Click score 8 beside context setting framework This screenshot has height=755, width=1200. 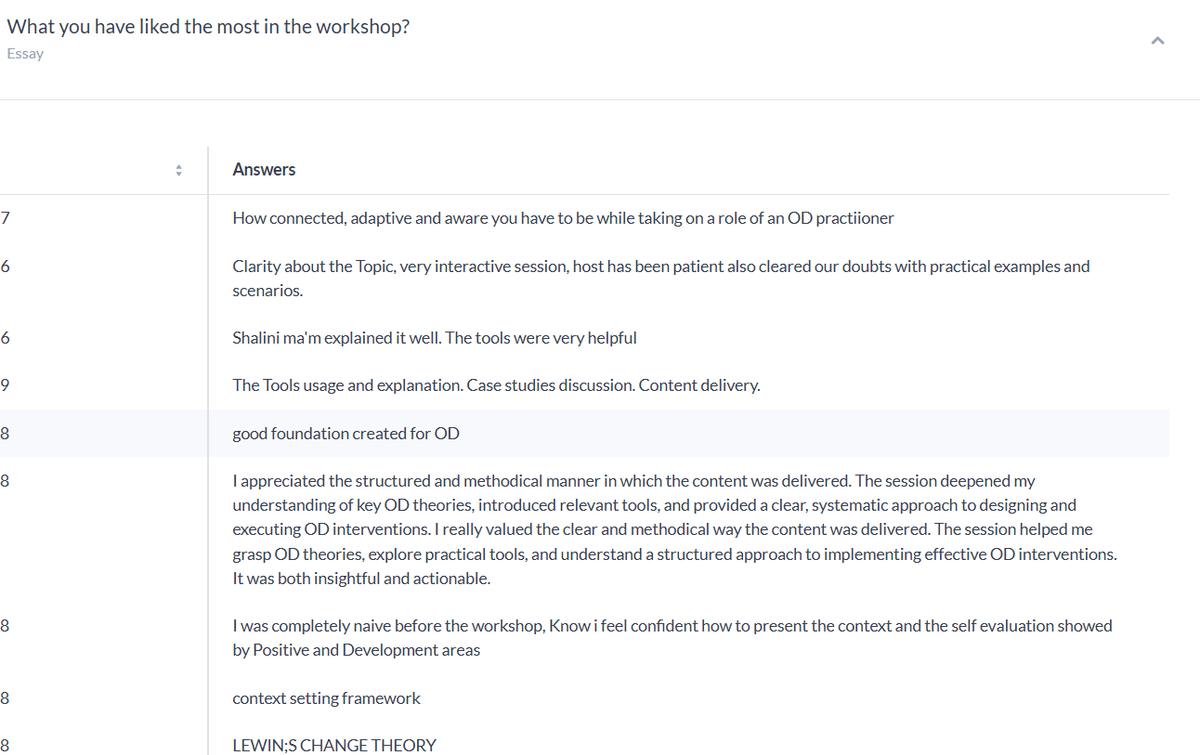(6, 698)
